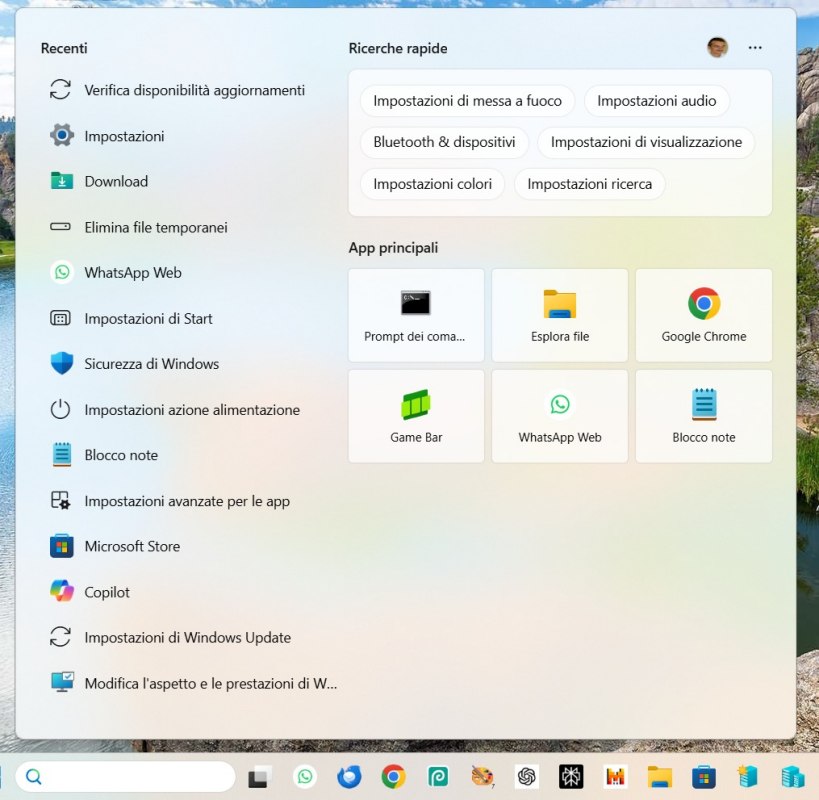Viewport: 819px width, 800px height.
Task: Open the three-dot options menu
Action: (755, 47)
